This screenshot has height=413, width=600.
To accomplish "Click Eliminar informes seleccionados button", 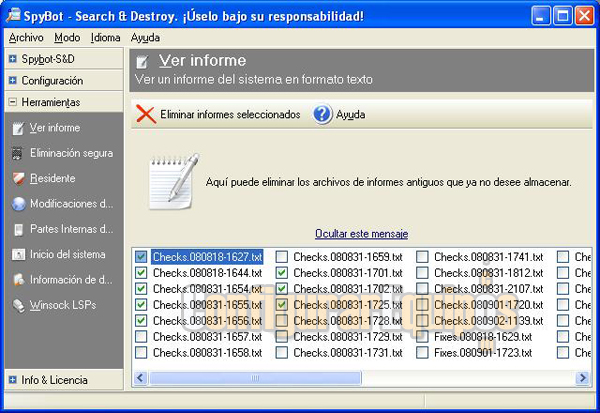I will [218, 114].
